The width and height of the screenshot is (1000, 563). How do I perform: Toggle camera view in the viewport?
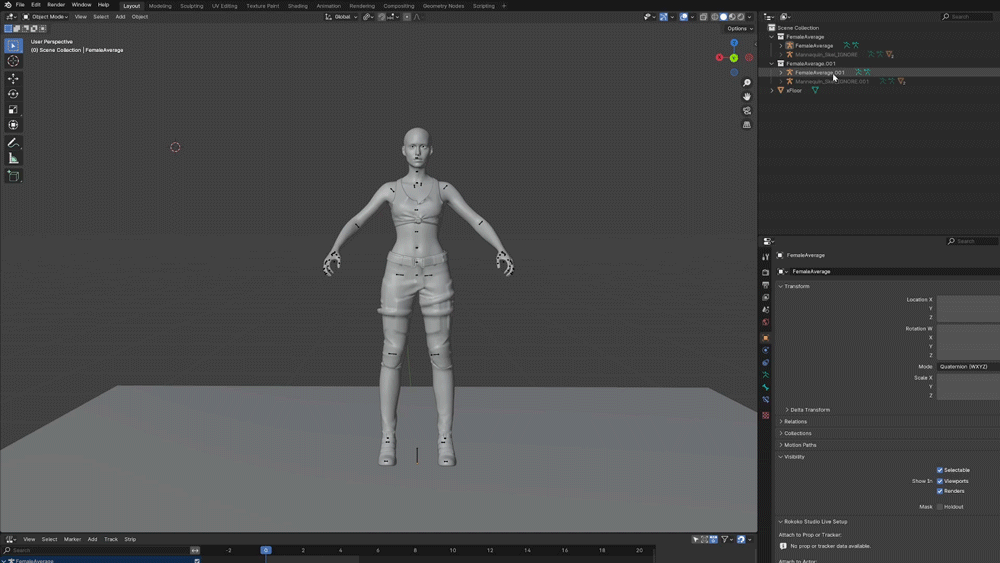point(747,111)
